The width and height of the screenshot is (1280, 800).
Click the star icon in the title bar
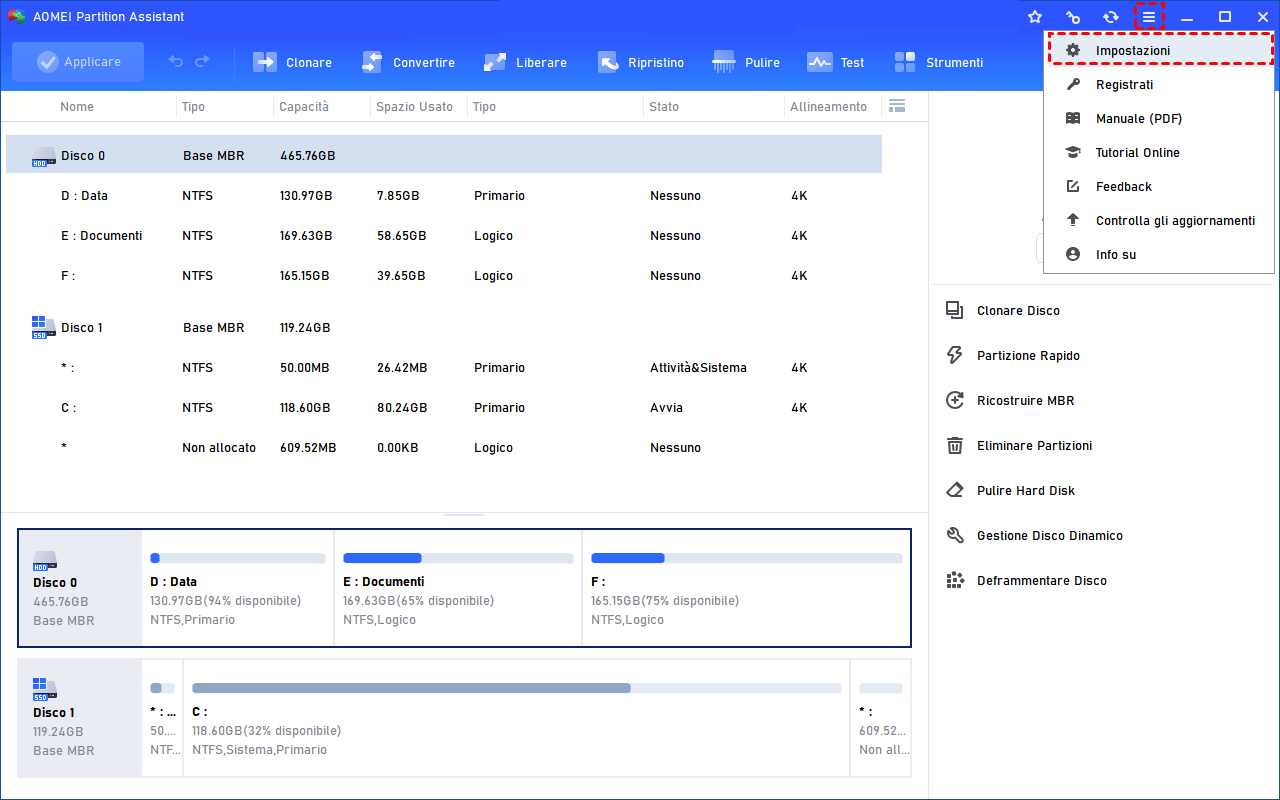tap(1035, 17)
